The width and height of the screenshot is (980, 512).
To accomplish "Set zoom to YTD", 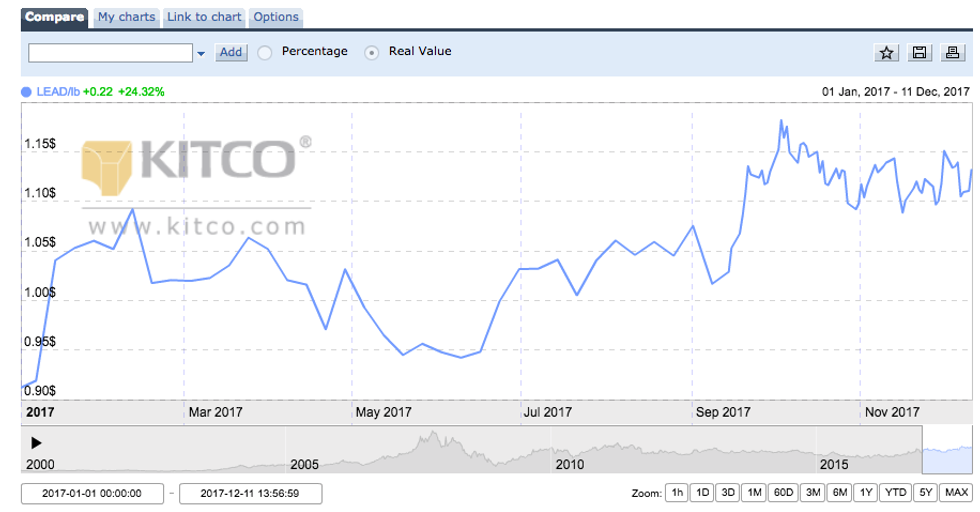I will (895, 493).
